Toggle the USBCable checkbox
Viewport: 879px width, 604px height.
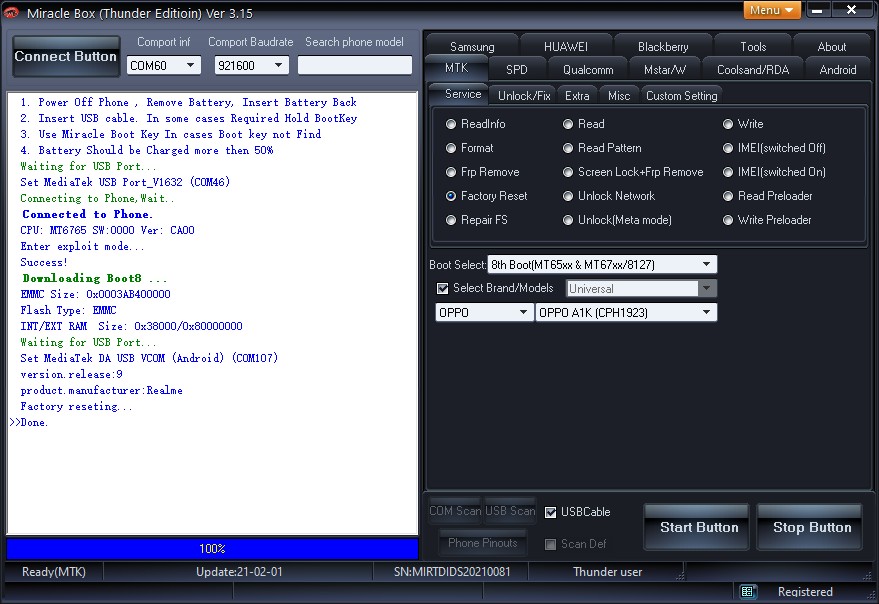550,512
